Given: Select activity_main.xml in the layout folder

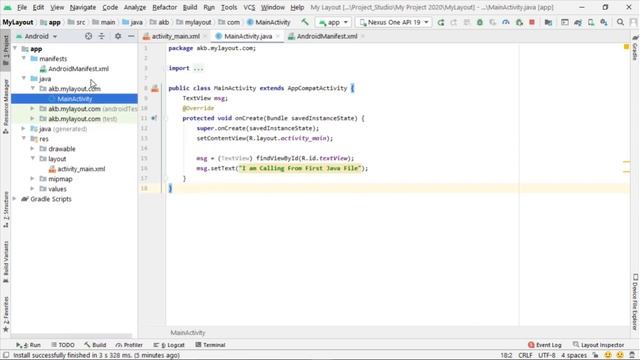Looking at the screenshot, I should (x=77, y=169).
